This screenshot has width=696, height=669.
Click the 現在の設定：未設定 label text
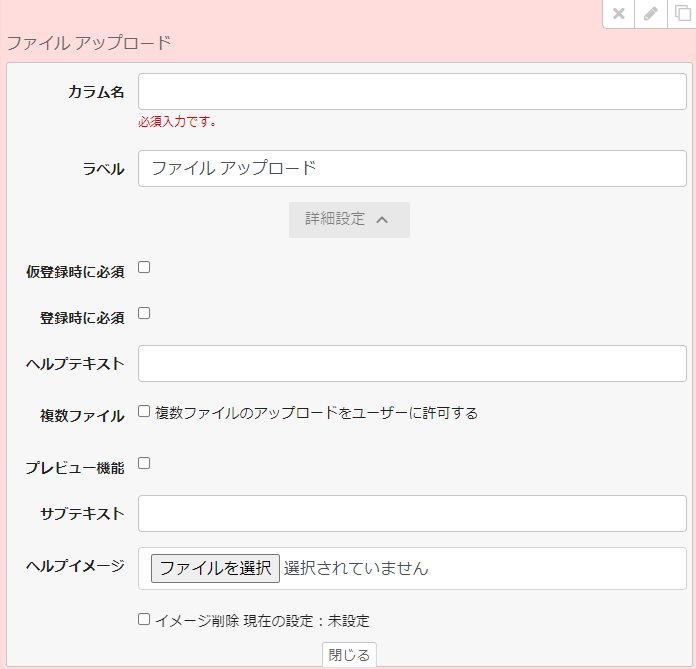(x=306, y=621)
